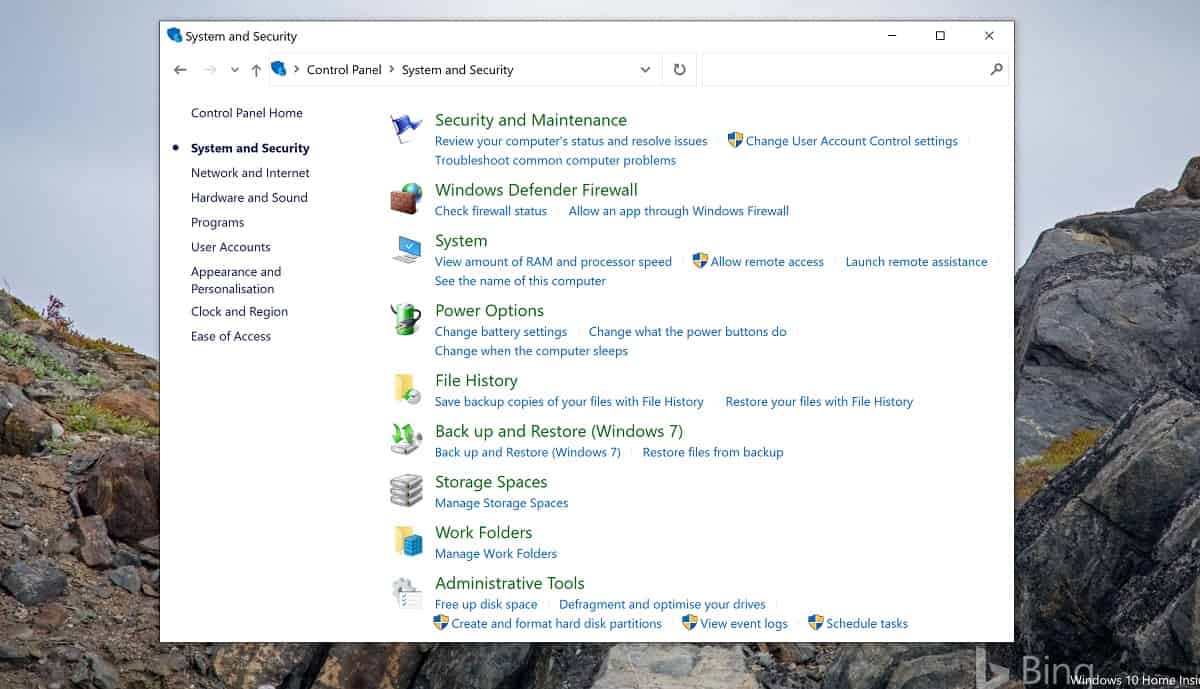Click Change when the computer sleeps
The height and width of the screenshot is (689, 1200).
(531, 351)
